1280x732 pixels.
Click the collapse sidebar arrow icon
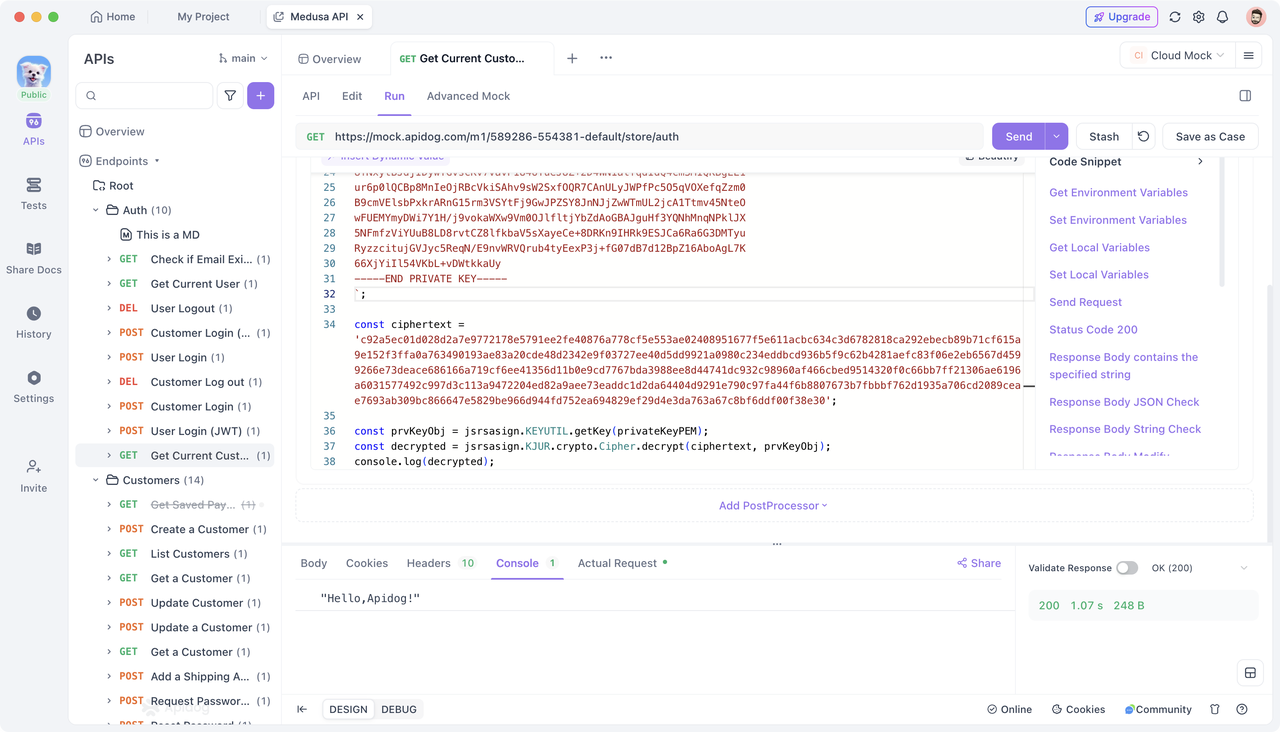pos(302,709)
